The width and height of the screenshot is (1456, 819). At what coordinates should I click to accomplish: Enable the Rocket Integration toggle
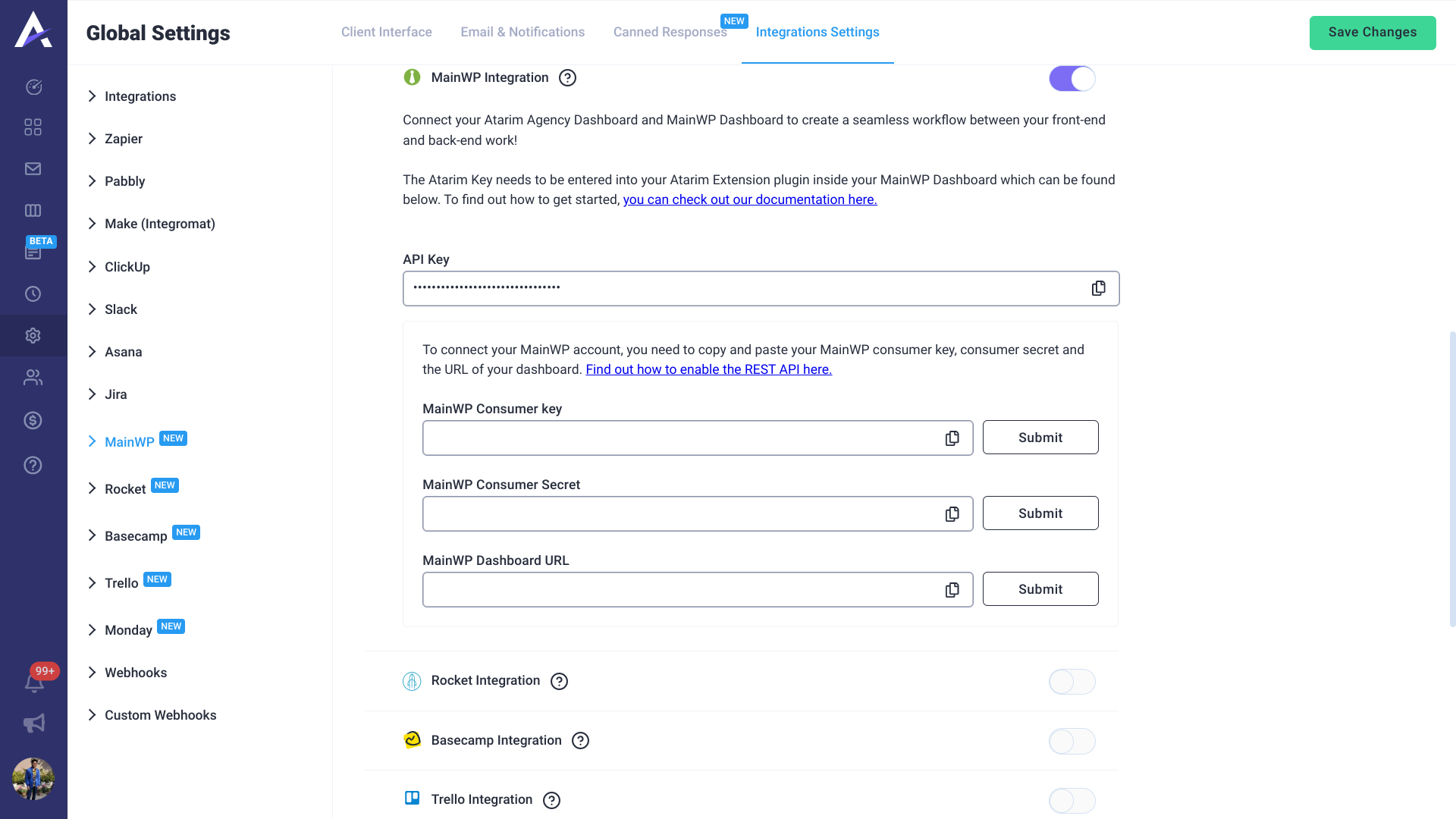tap(1072, 682)
